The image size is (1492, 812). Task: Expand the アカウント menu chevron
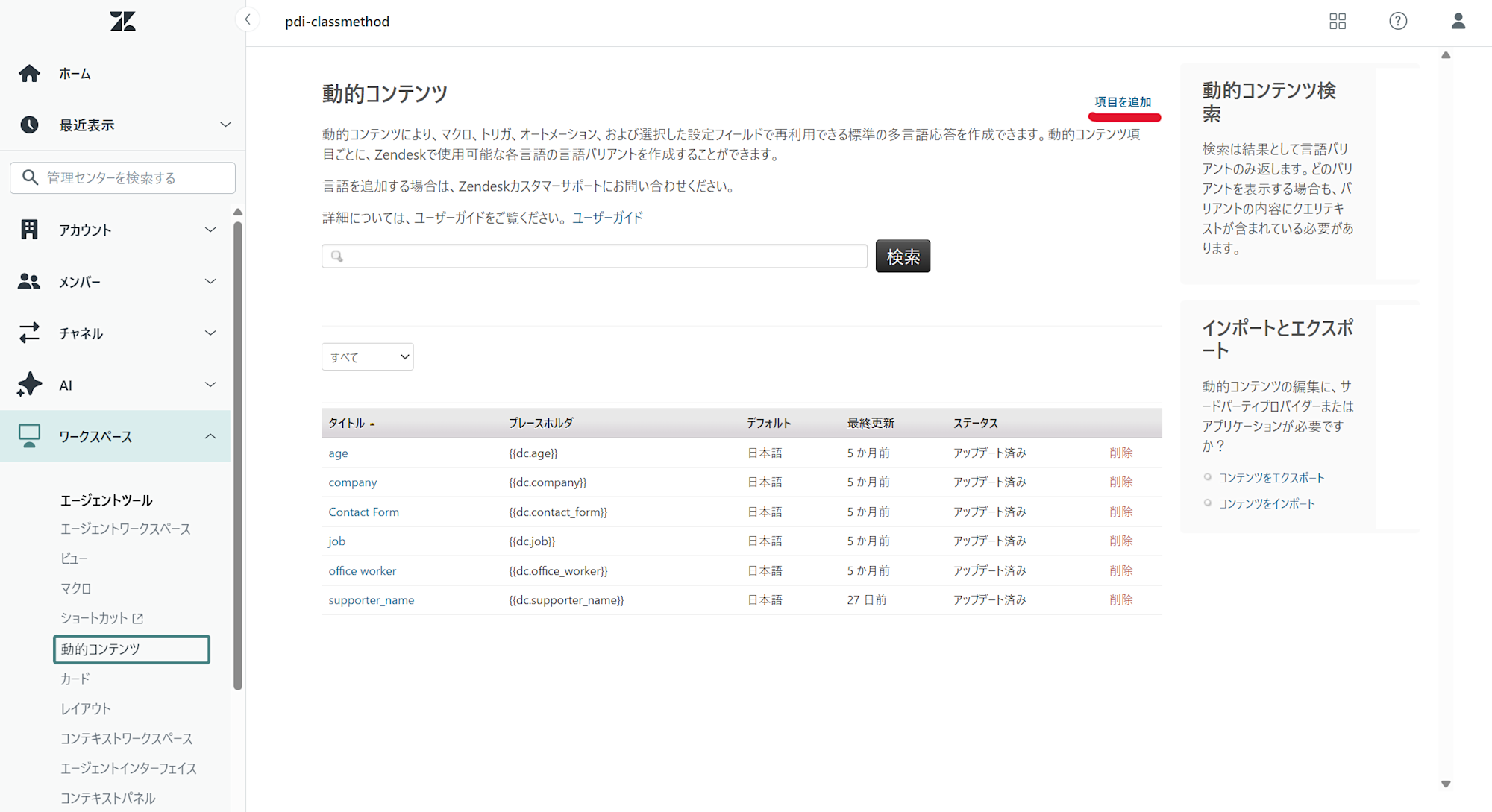210,230
